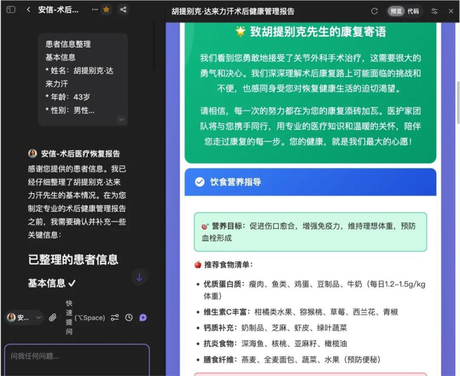Screen dimensions: 460x376
Task: Open the 安... agent selector dropdown
Action: 24,318
